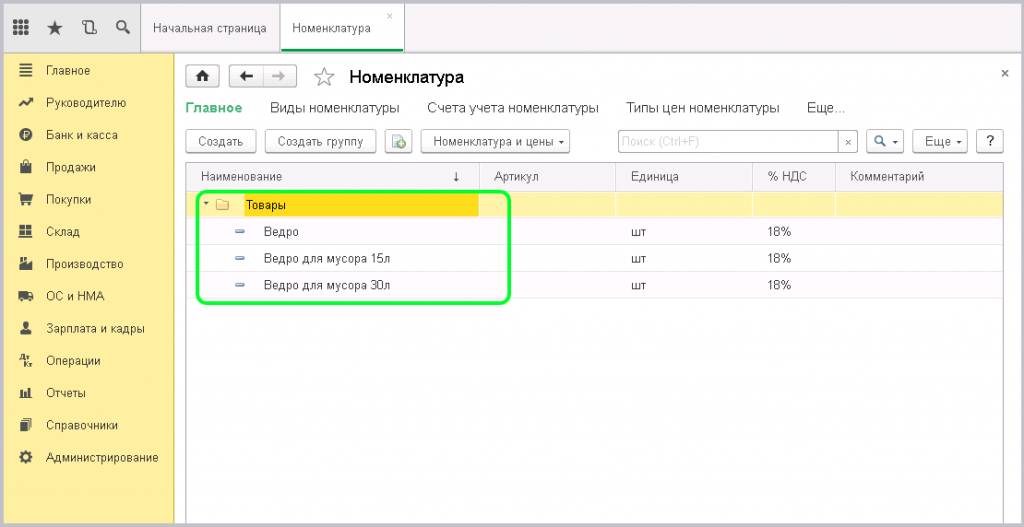Open the search magnifier dropdown button
This screenshot has width=1024, height=527.
(885, 141)
